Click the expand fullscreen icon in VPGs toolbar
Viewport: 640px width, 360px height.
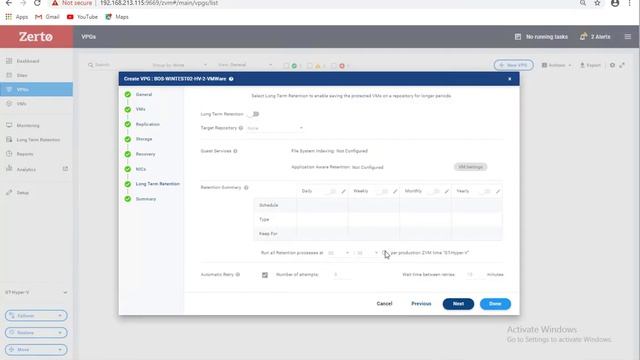622,65
